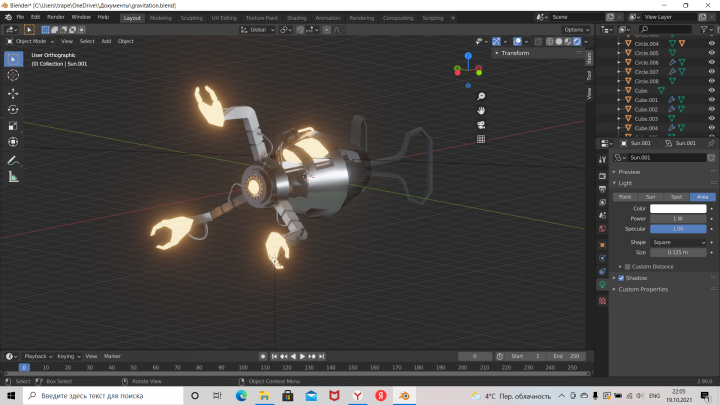Enable the Custom Distance checkbox
Viewport: 720px width, 405px height.
(628, 267)
